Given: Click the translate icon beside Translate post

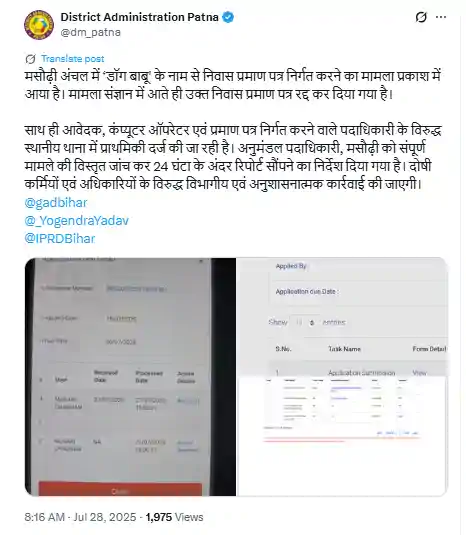Looking at the screenshot, I should click(30, 59).
